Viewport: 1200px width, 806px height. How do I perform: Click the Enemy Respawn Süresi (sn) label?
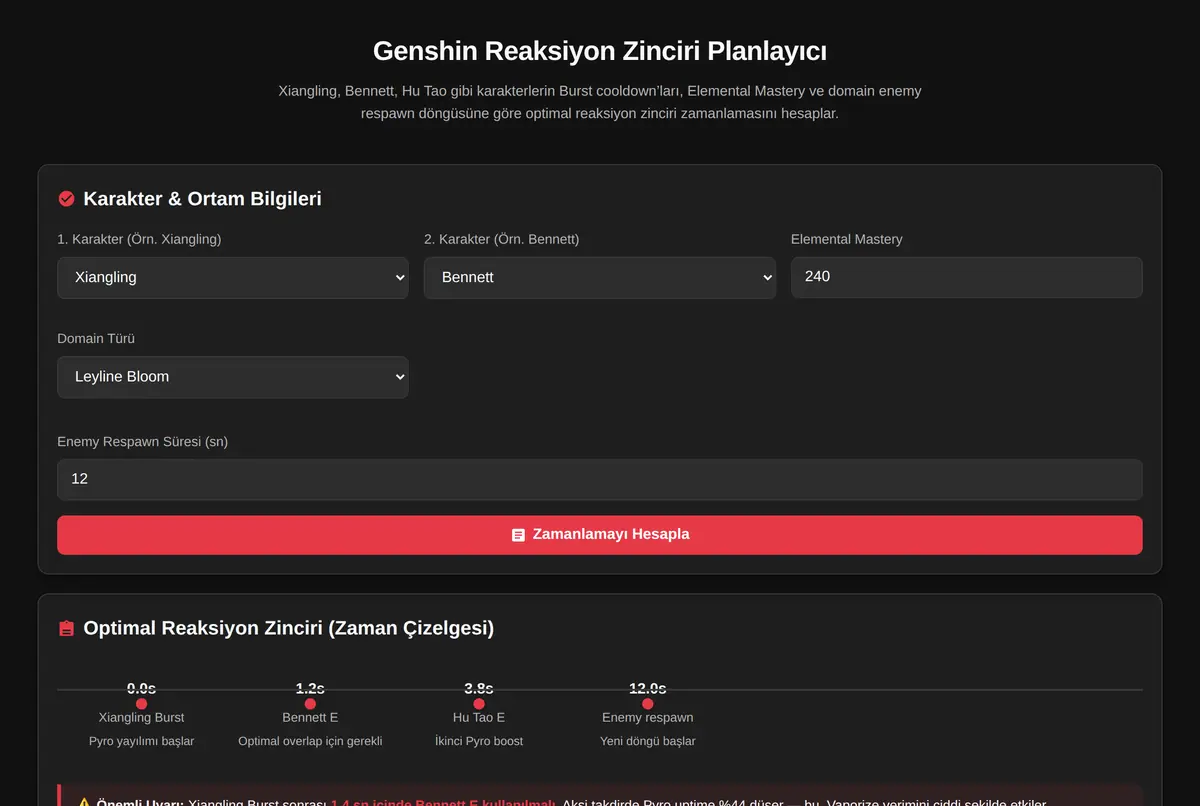142,441
